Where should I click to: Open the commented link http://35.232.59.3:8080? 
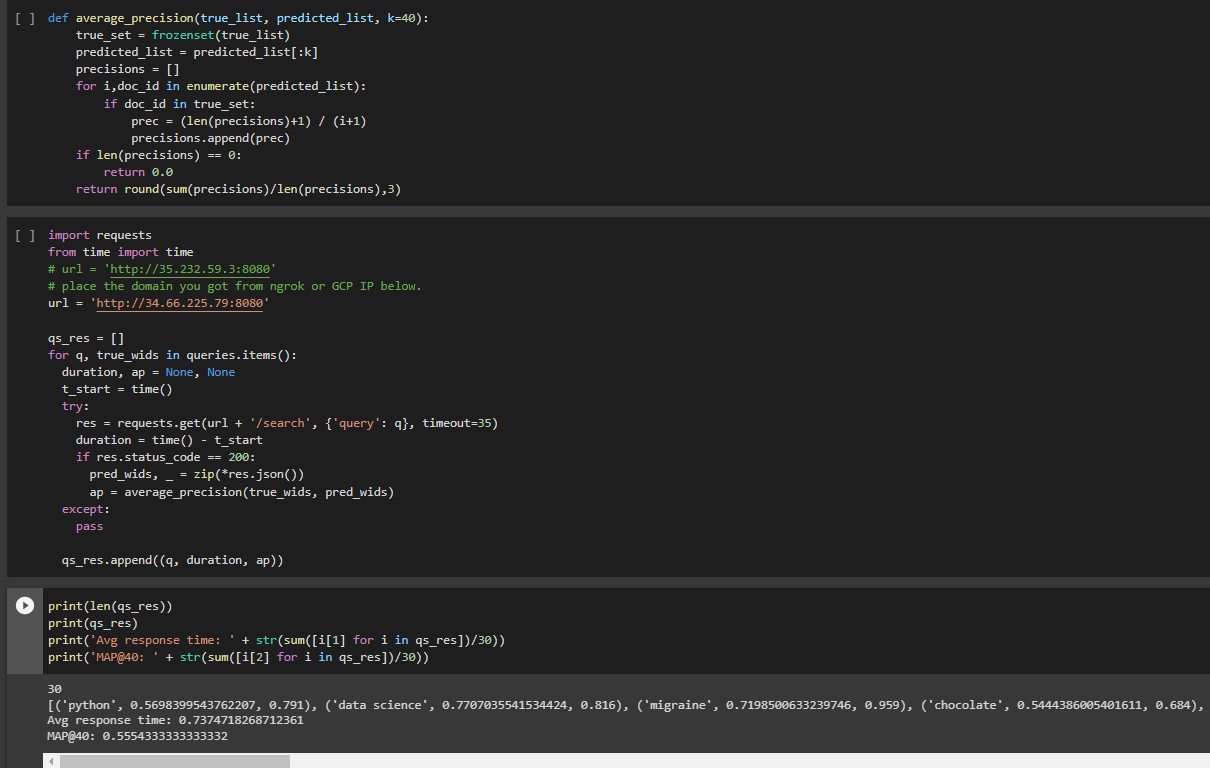tap(190, 268)
